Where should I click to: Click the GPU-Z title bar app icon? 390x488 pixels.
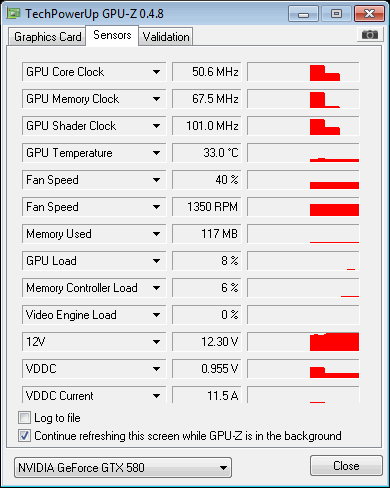(14, 14)
